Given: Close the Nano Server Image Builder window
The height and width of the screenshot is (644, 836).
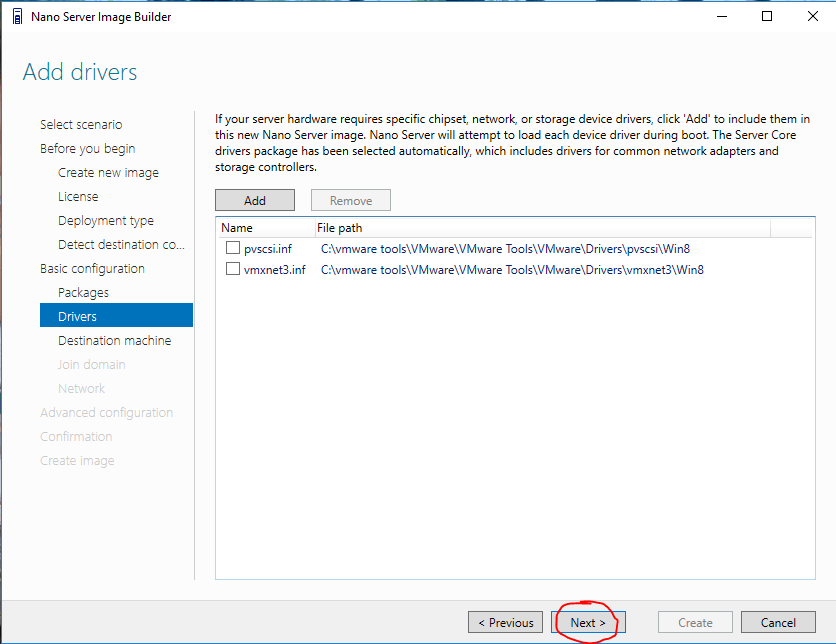Looking at the screenshot, I should click(x=813, y=17).
